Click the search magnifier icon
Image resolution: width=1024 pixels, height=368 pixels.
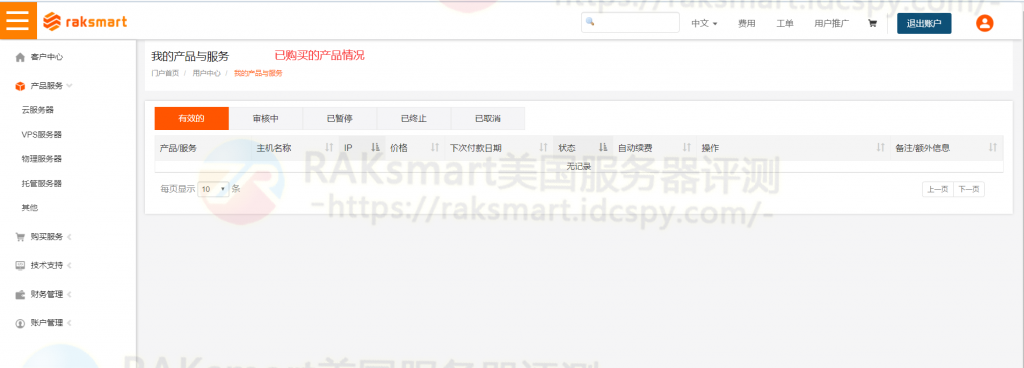(590, 22)
